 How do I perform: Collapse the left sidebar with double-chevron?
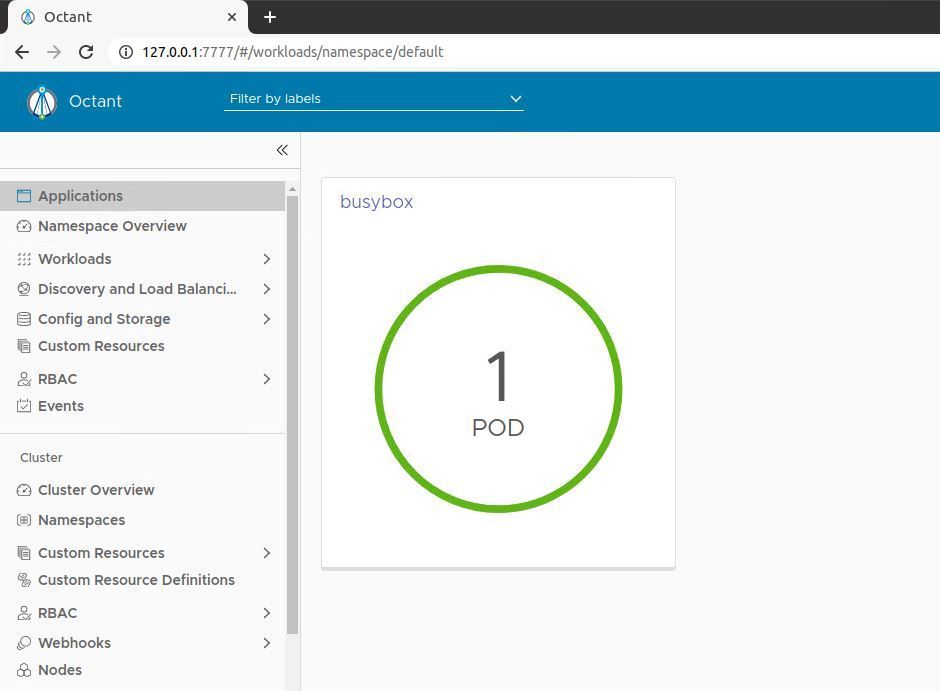pos(282,149)
